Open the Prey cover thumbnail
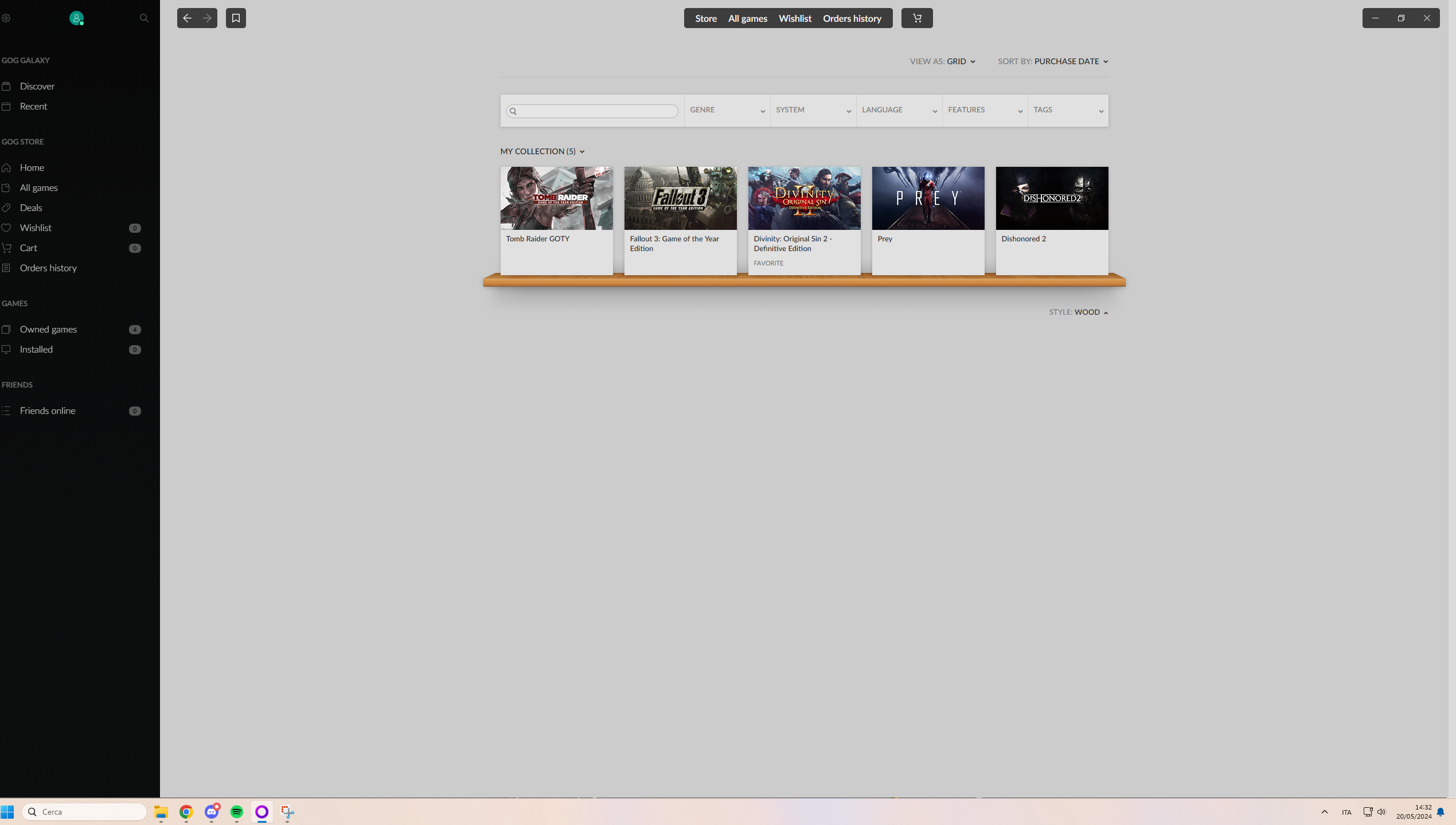This screenshot has height=825, width=1456. click(928, 198)
